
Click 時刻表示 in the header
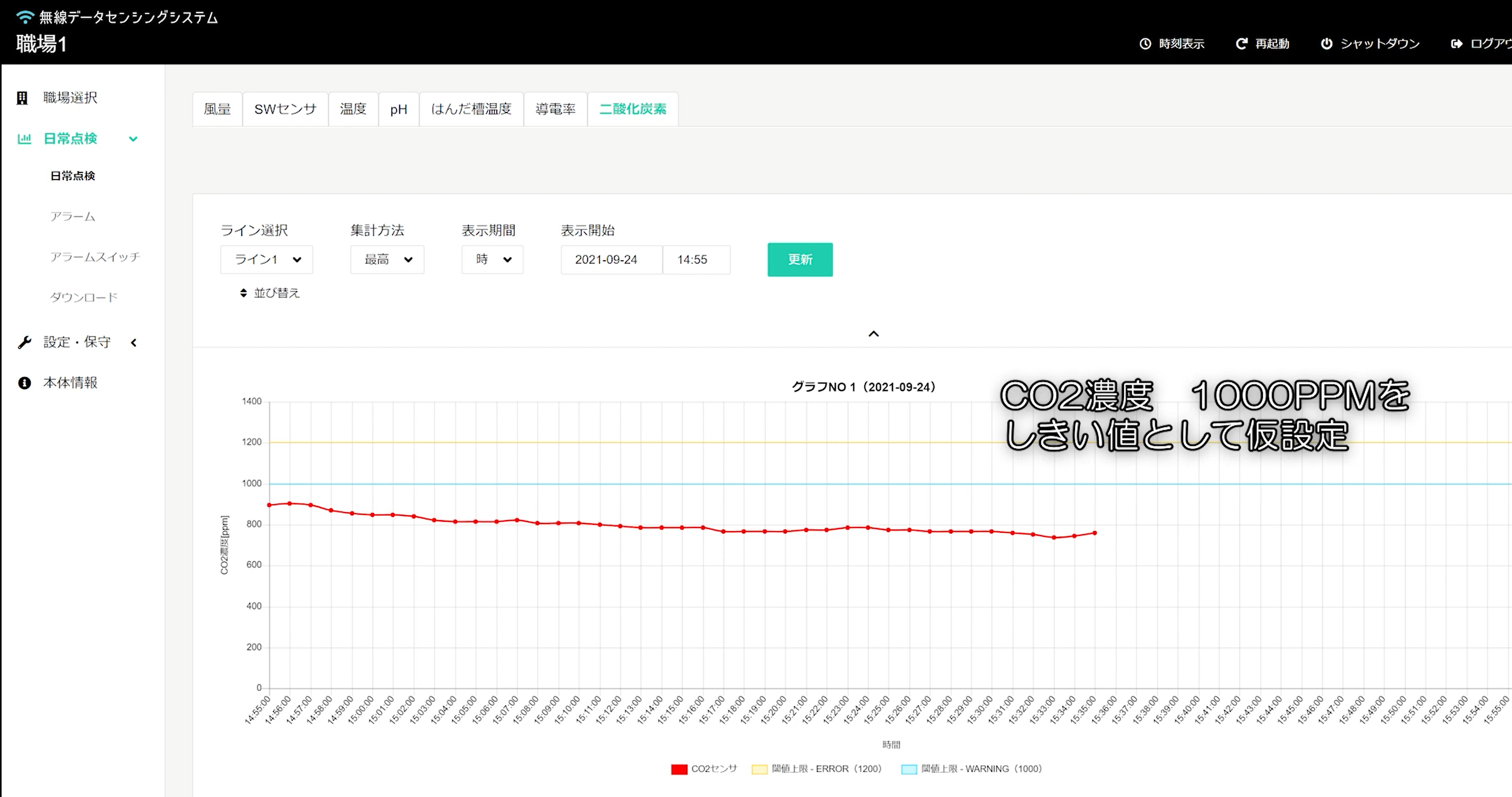[x=1181, y=43]
